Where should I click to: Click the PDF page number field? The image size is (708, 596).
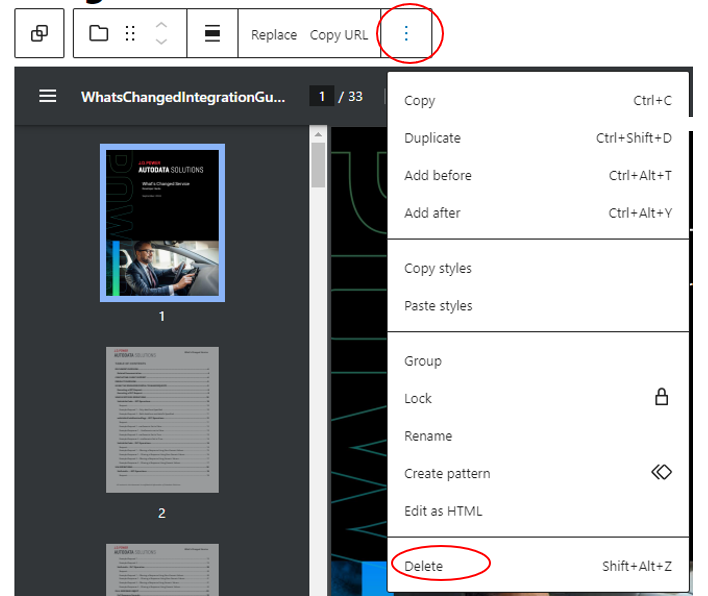click(x=321, y=97)
